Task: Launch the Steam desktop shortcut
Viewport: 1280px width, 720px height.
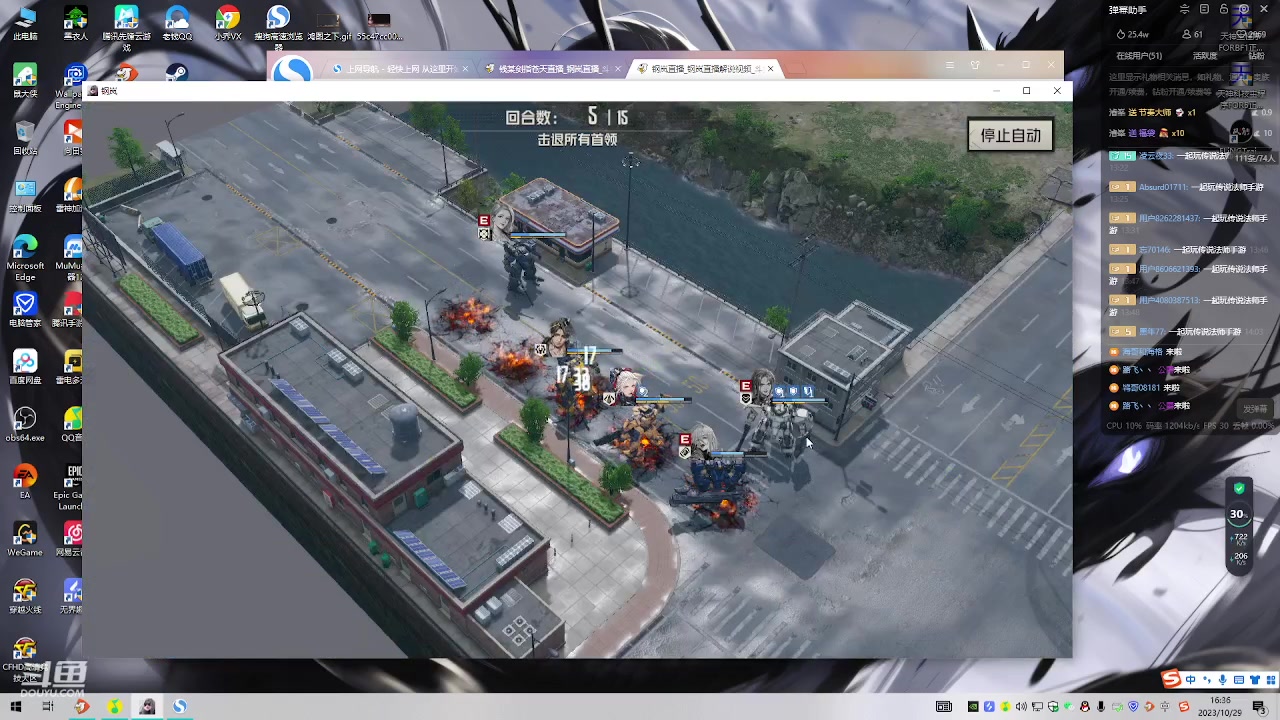Action: tap(176, 73)
